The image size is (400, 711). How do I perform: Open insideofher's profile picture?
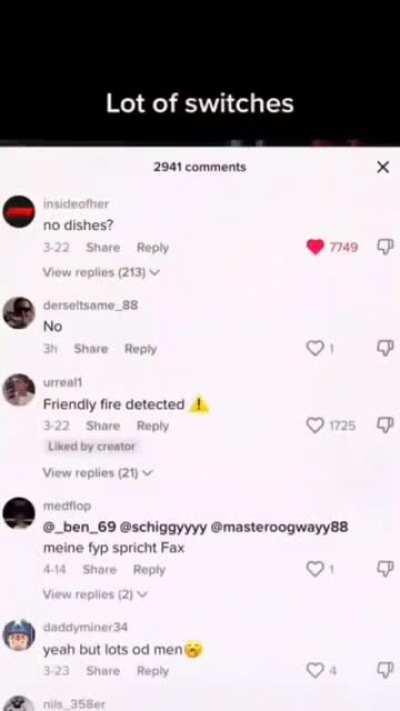tap(19, 211)
